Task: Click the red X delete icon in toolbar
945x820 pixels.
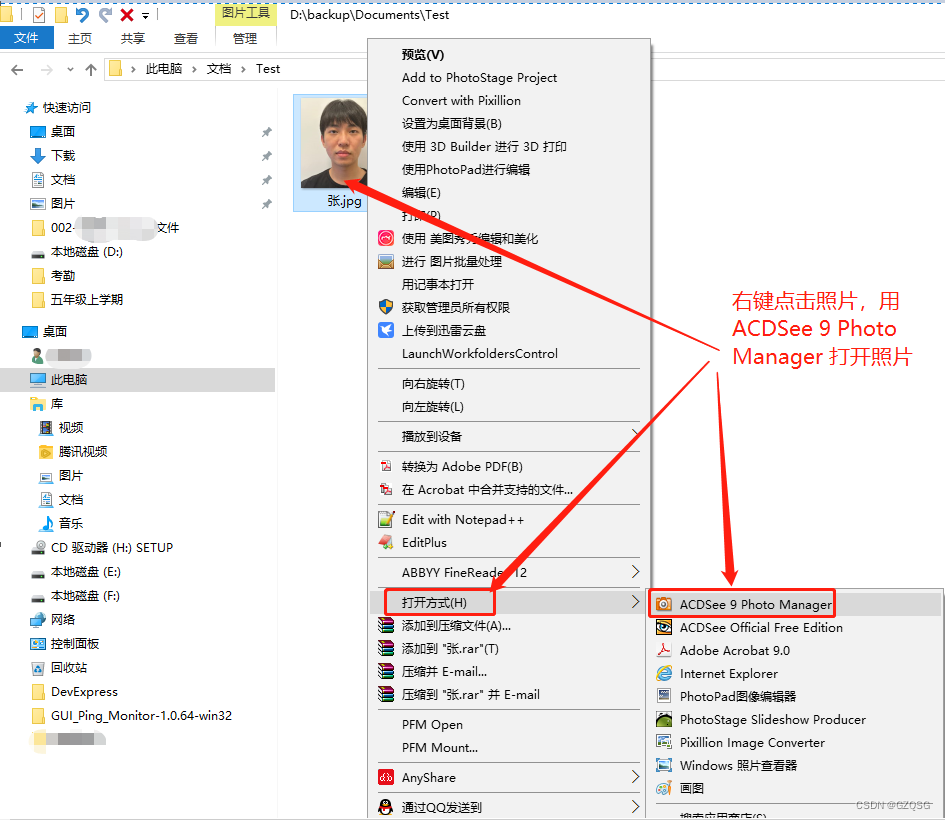Action: [x=127, y=15]
